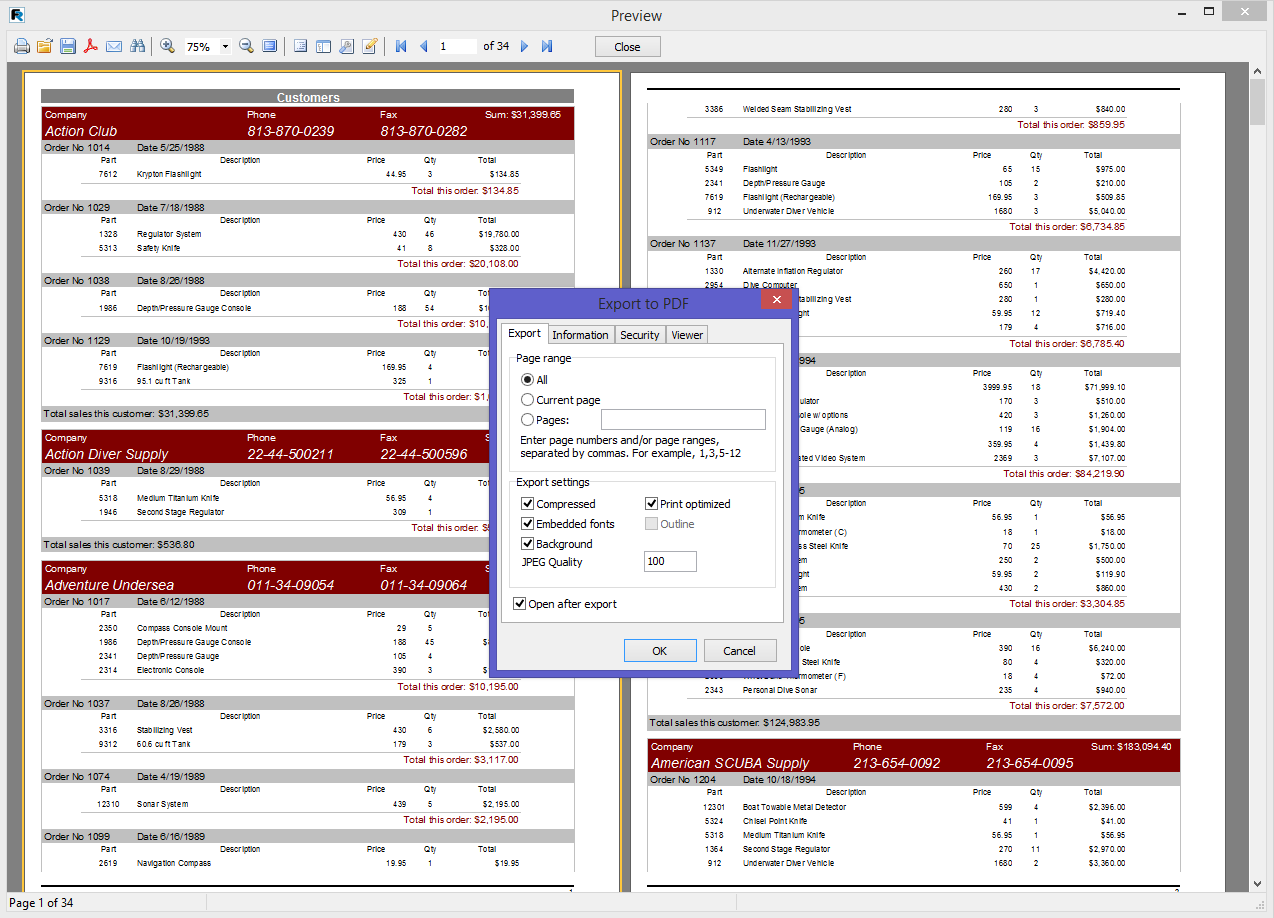The height and width of the screenshot is (918, 1274).
Task: Click the Export to PDF toolbar icon
Action: [91, 46]
